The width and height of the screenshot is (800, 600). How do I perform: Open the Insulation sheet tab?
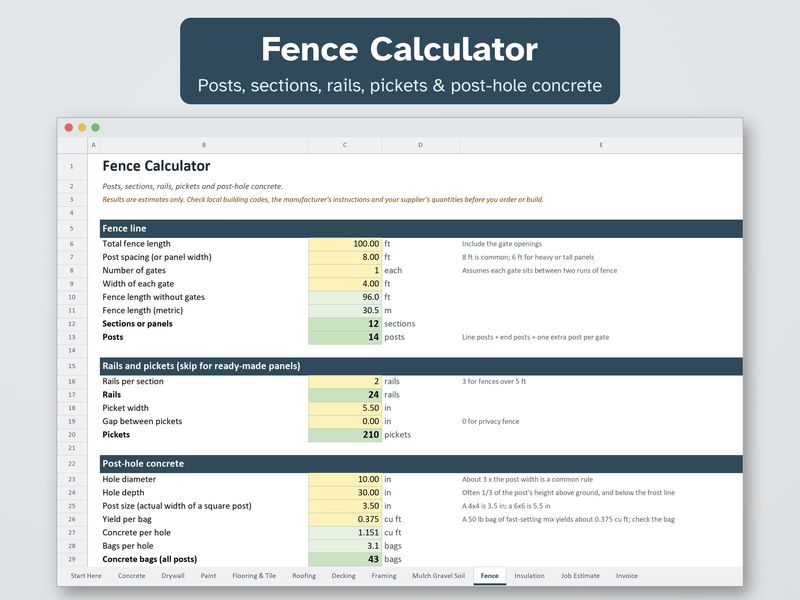coord(529,576)
